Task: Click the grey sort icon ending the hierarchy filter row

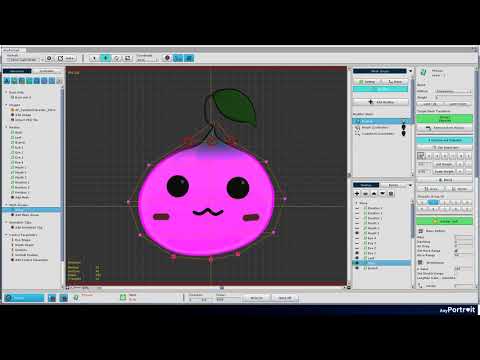Action: coord(59,81)
